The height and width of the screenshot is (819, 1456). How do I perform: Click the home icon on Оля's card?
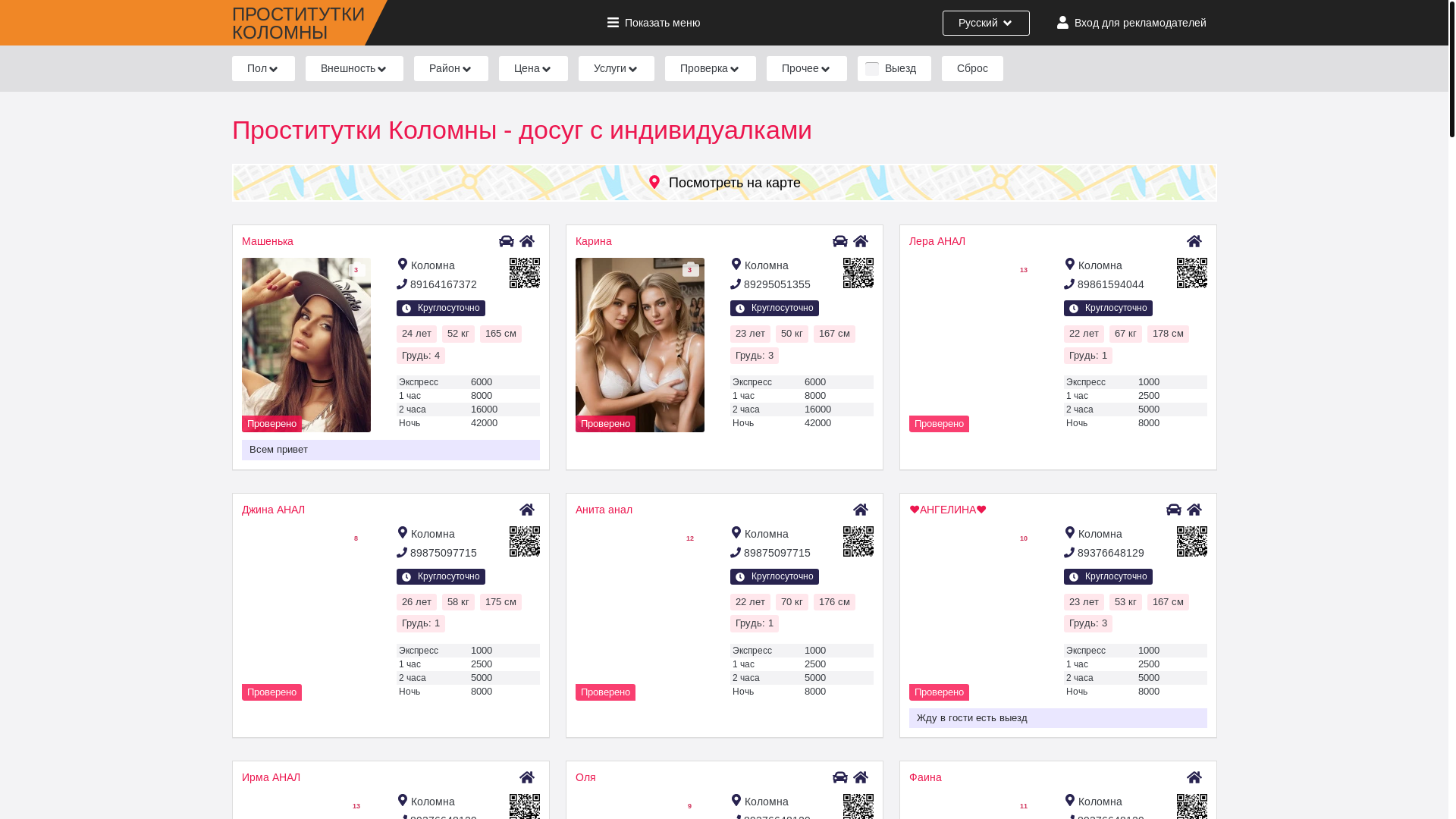(861, 777)
